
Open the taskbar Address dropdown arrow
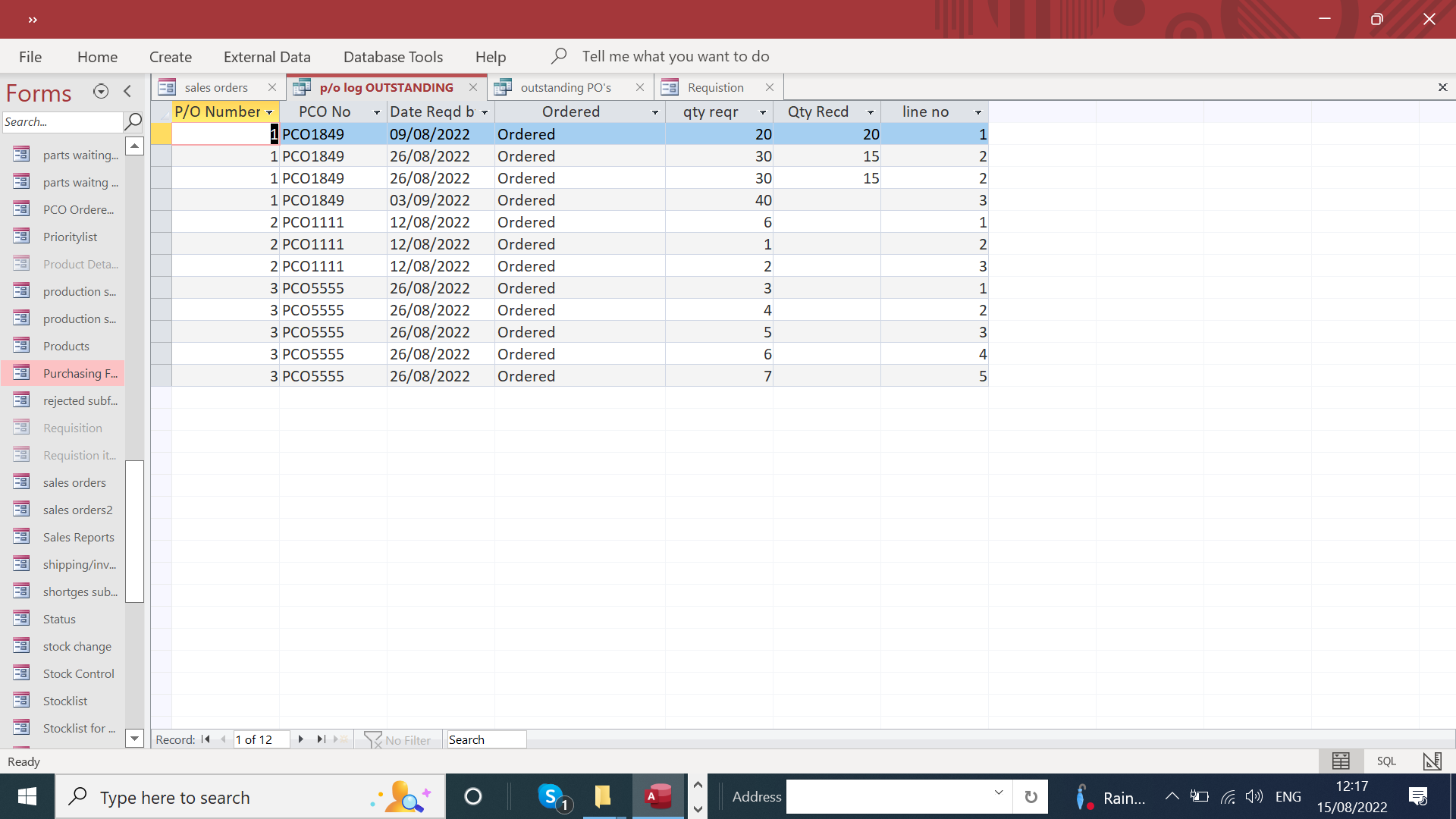click(x=999, y=792)
